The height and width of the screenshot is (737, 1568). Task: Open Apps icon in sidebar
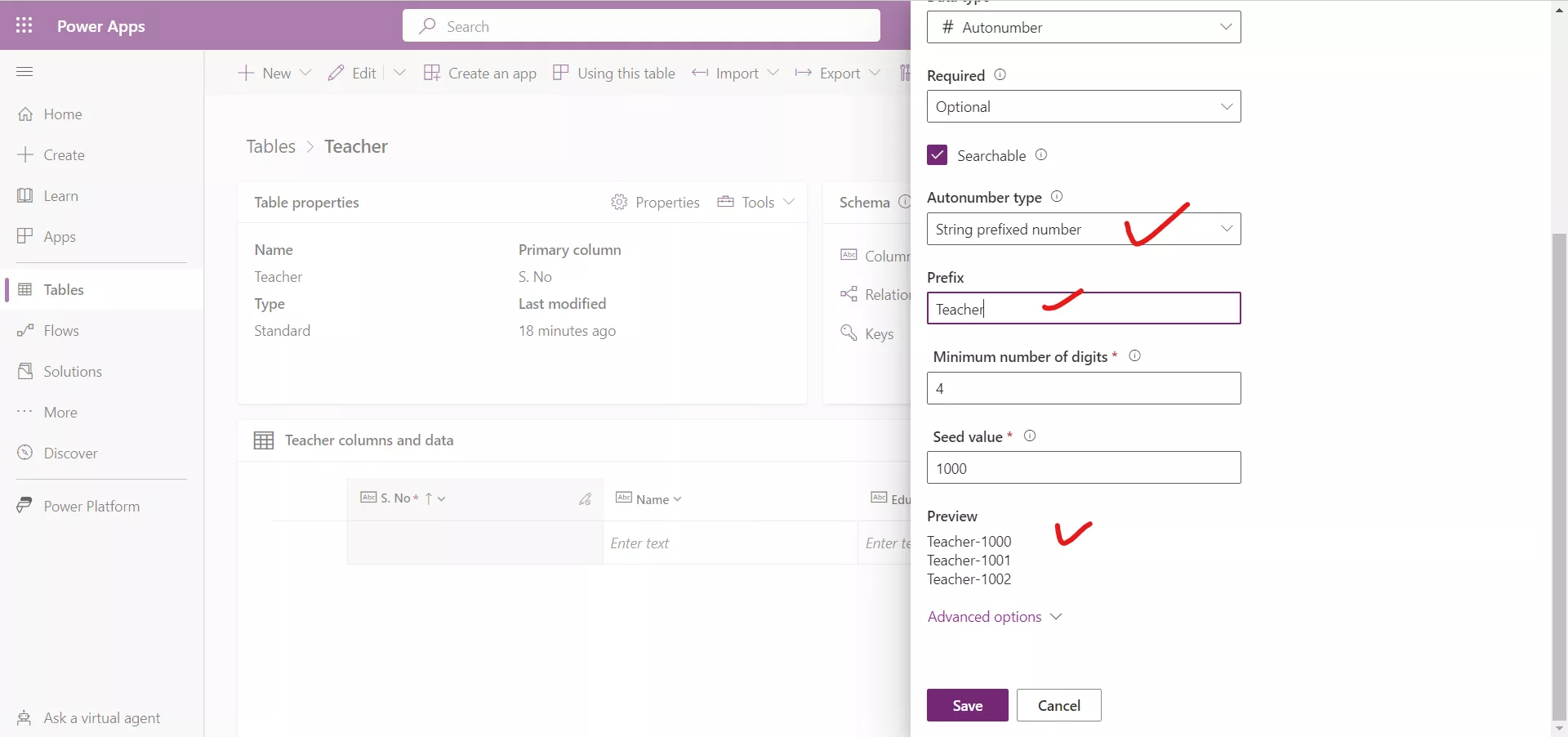[25, 236]
